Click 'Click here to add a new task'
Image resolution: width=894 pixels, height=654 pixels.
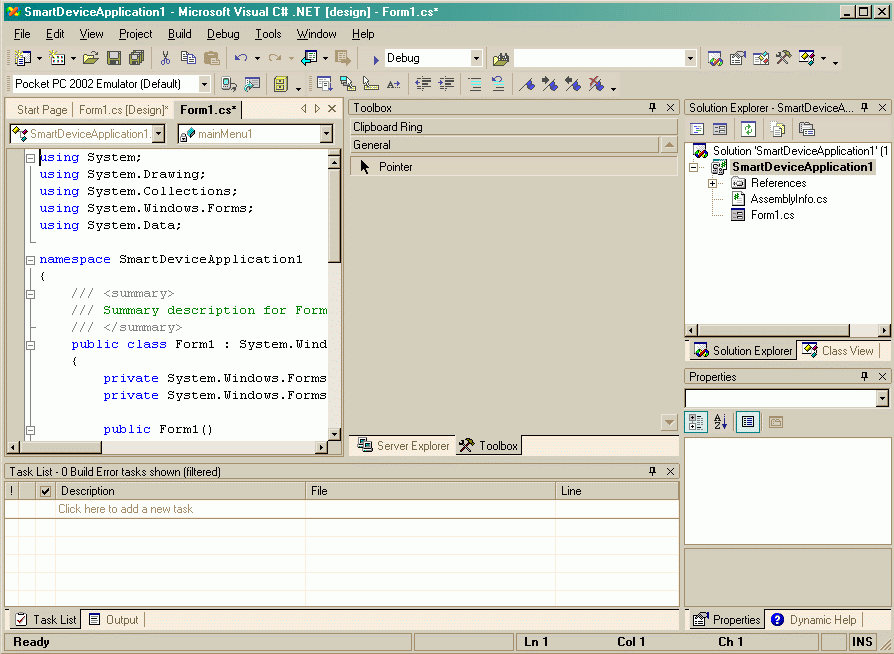(x=125, y=509)
